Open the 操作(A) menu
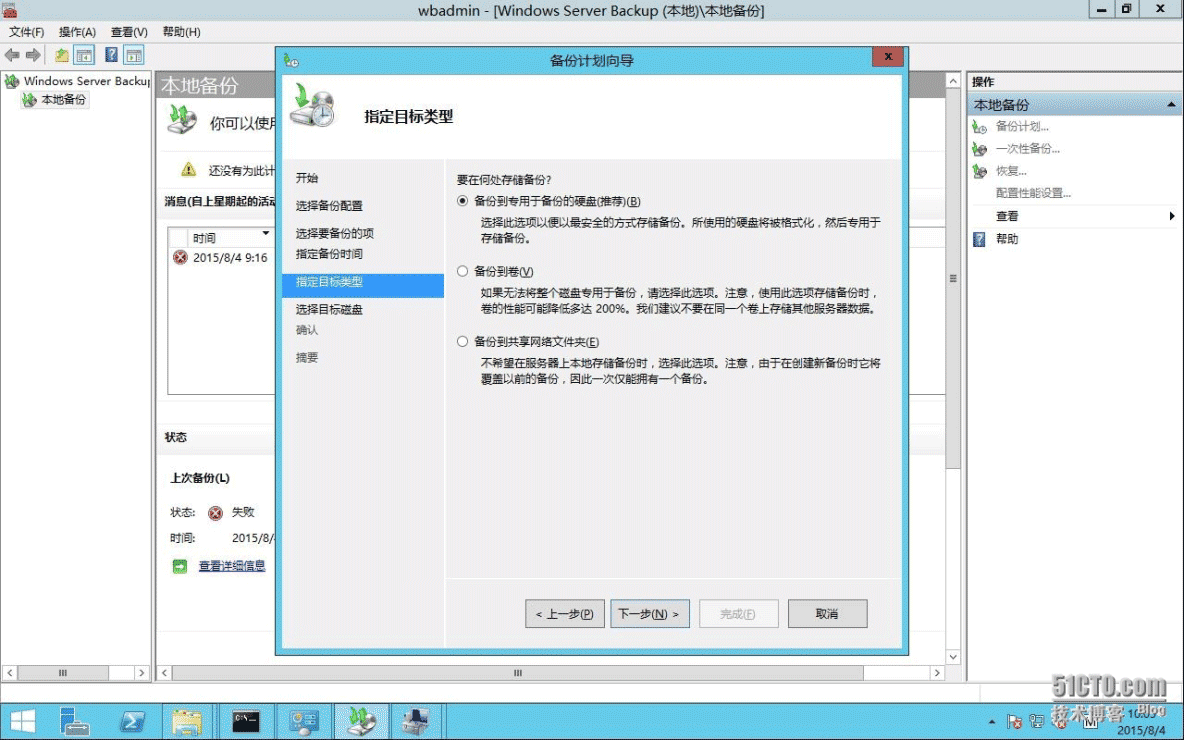Image resolution: width=1184 pixels, height=740 pixels. [77, 32]
